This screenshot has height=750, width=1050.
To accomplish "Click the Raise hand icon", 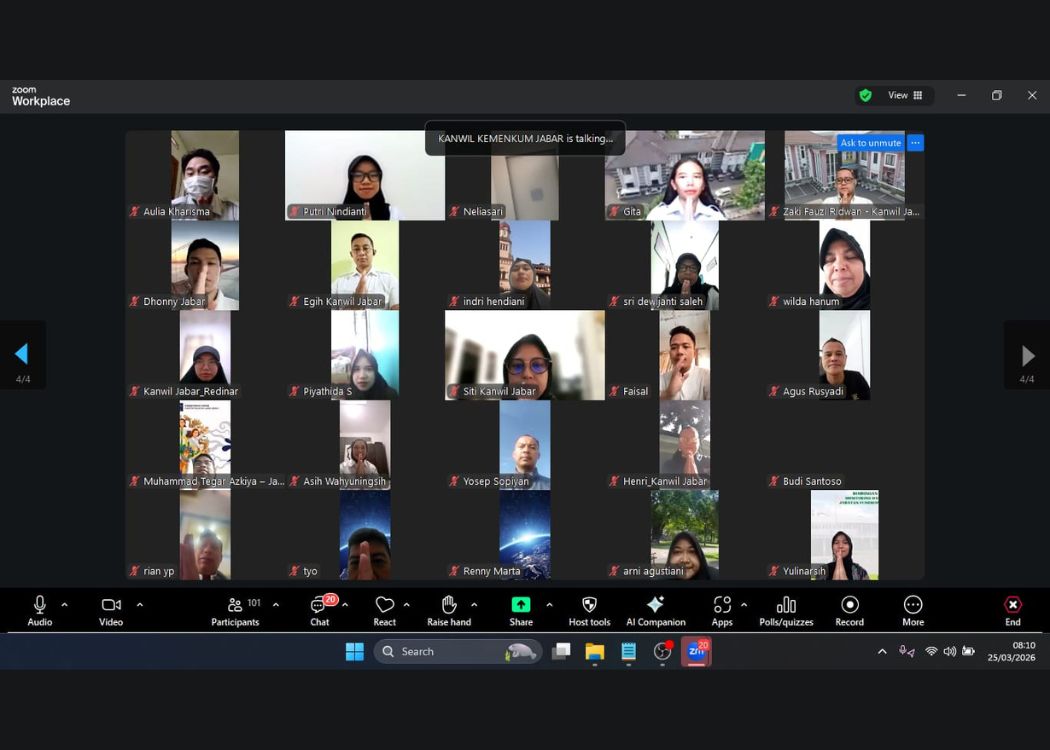I will click(x=449, y=606).
